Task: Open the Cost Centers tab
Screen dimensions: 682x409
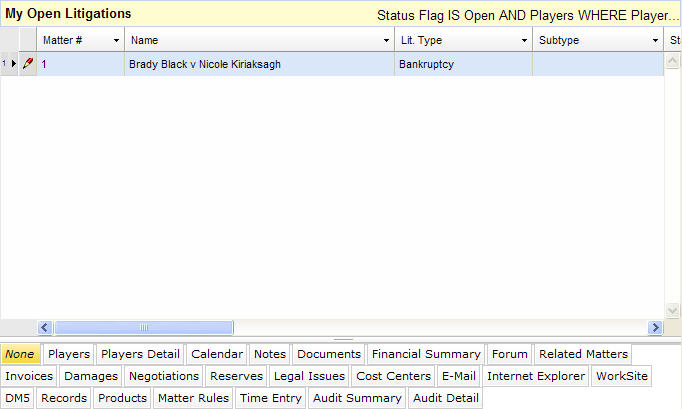Action: pos(393,375)
